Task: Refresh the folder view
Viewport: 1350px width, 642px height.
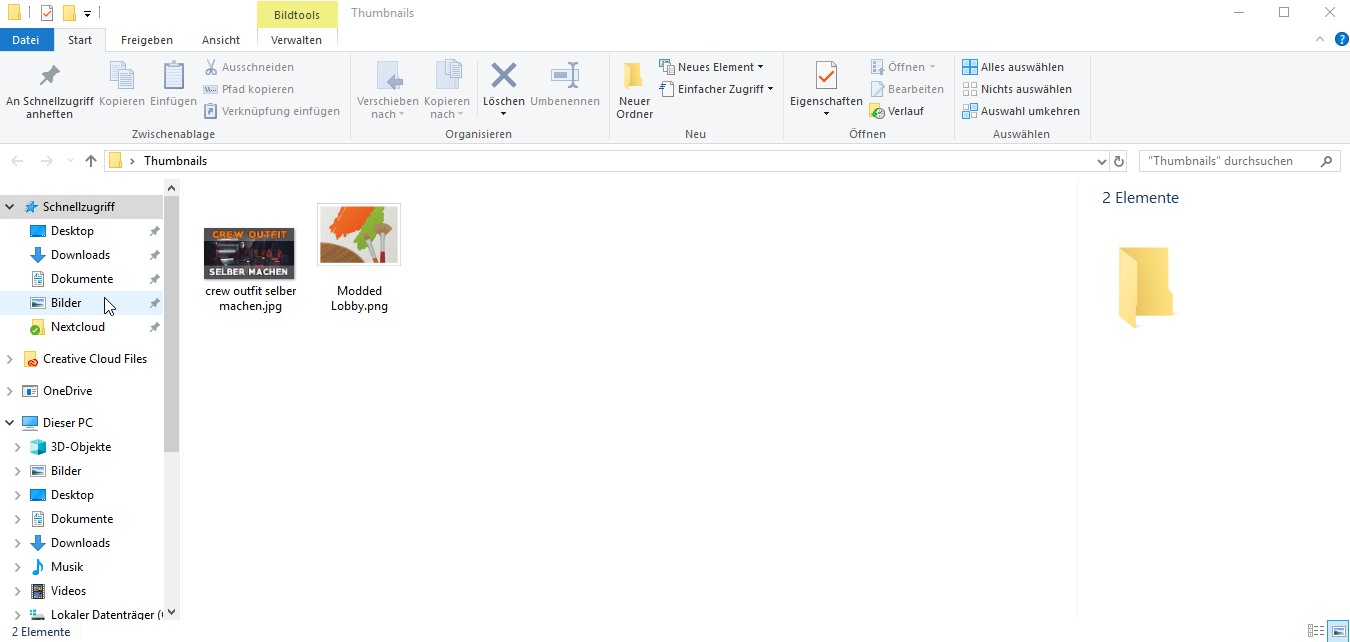Action: point(1118,161)
